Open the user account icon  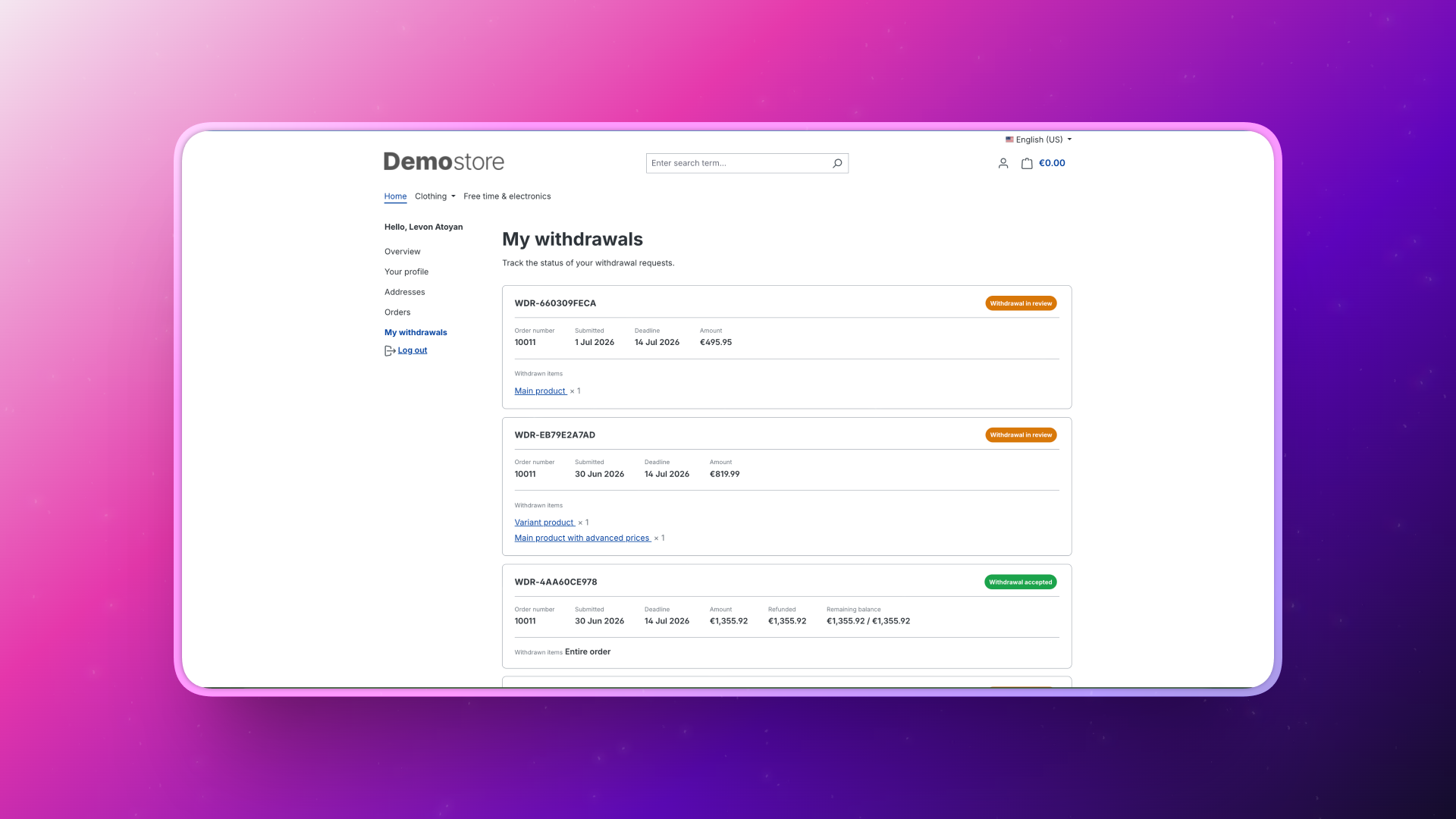tap(1003, 163)
